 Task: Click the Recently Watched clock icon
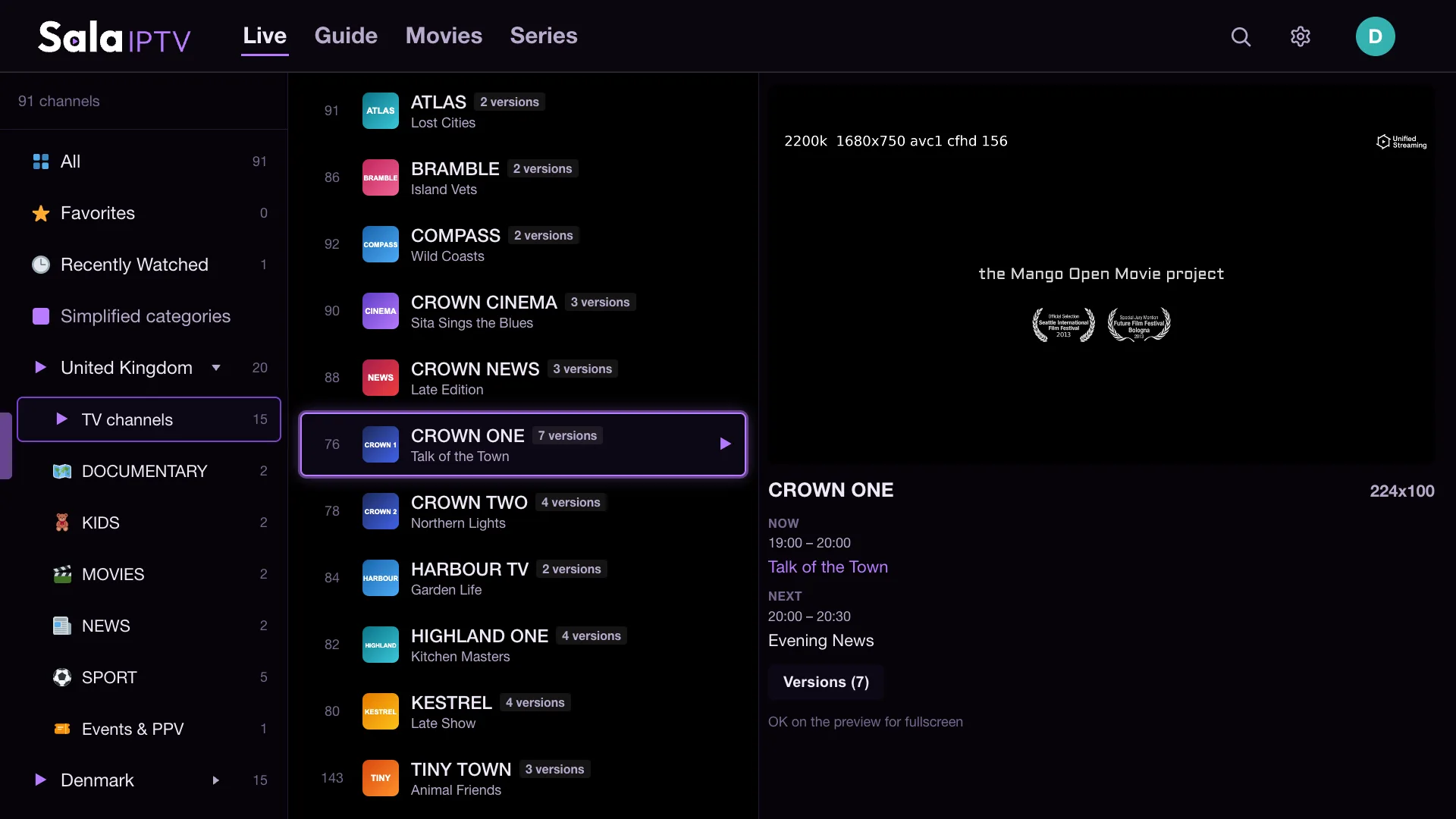coord(41,265)
